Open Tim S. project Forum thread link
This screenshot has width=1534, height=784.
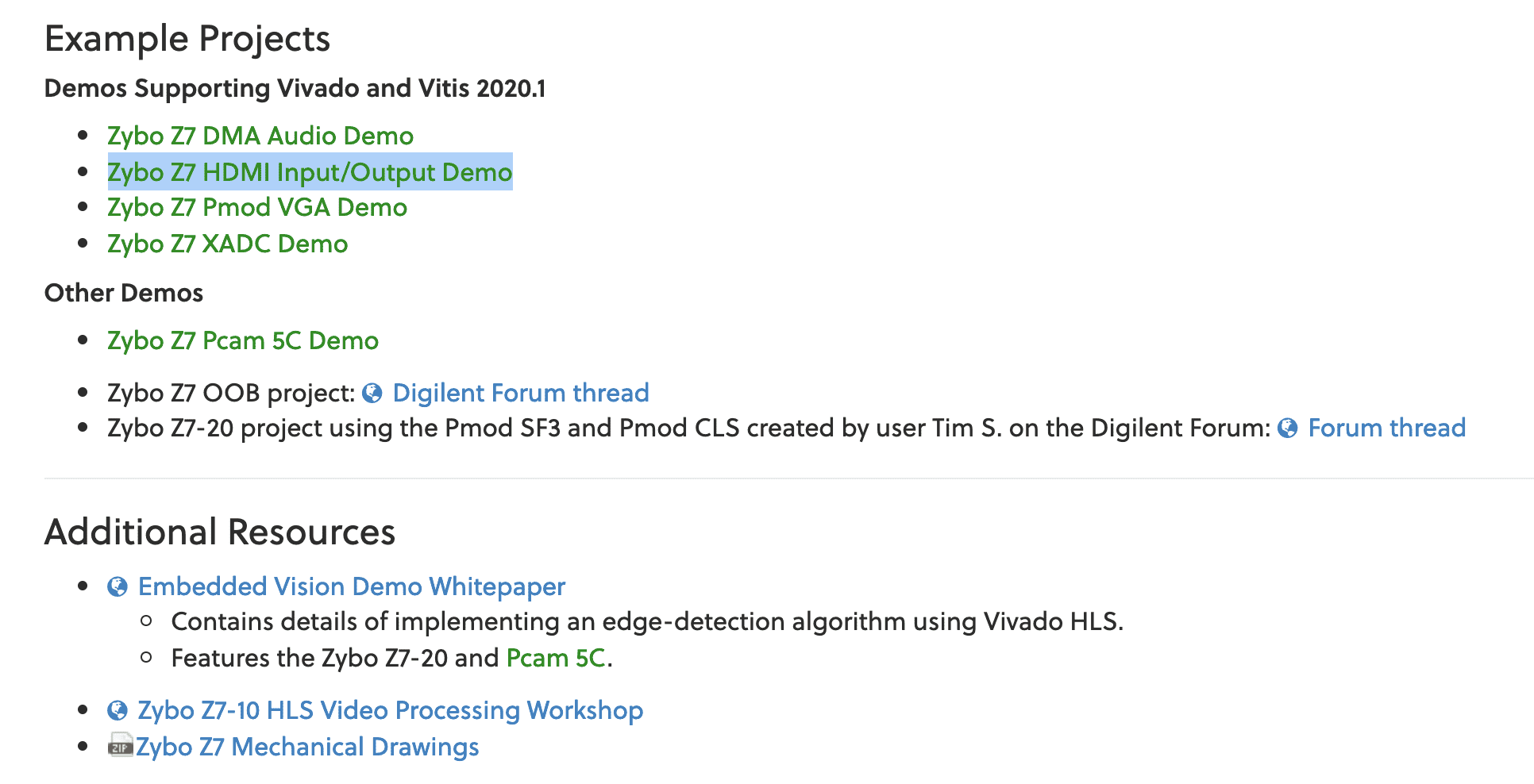(1386, 429)
